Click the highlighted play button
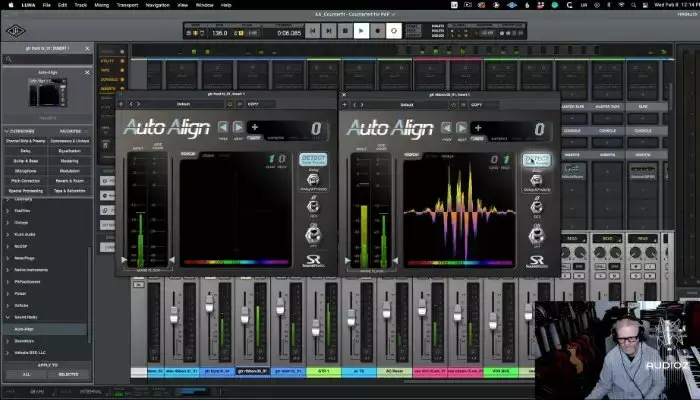 (361, 31)
